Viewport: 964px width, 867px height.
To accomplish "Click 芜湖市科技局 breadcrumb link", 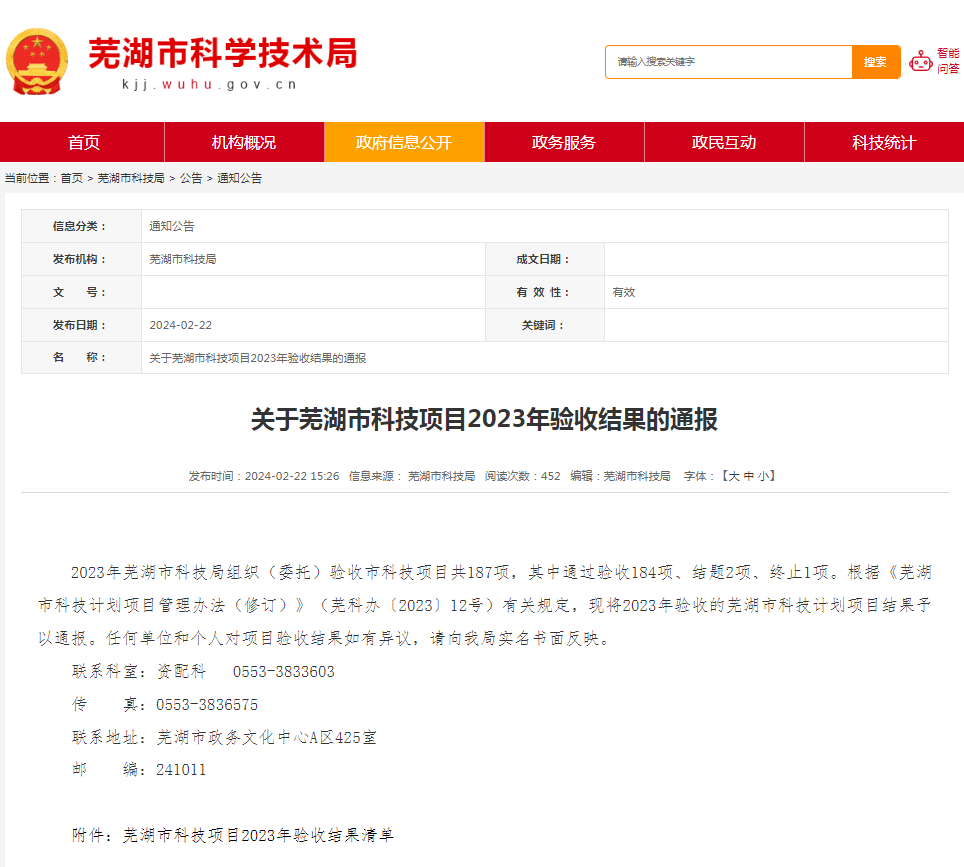I will tap(131, 178).
